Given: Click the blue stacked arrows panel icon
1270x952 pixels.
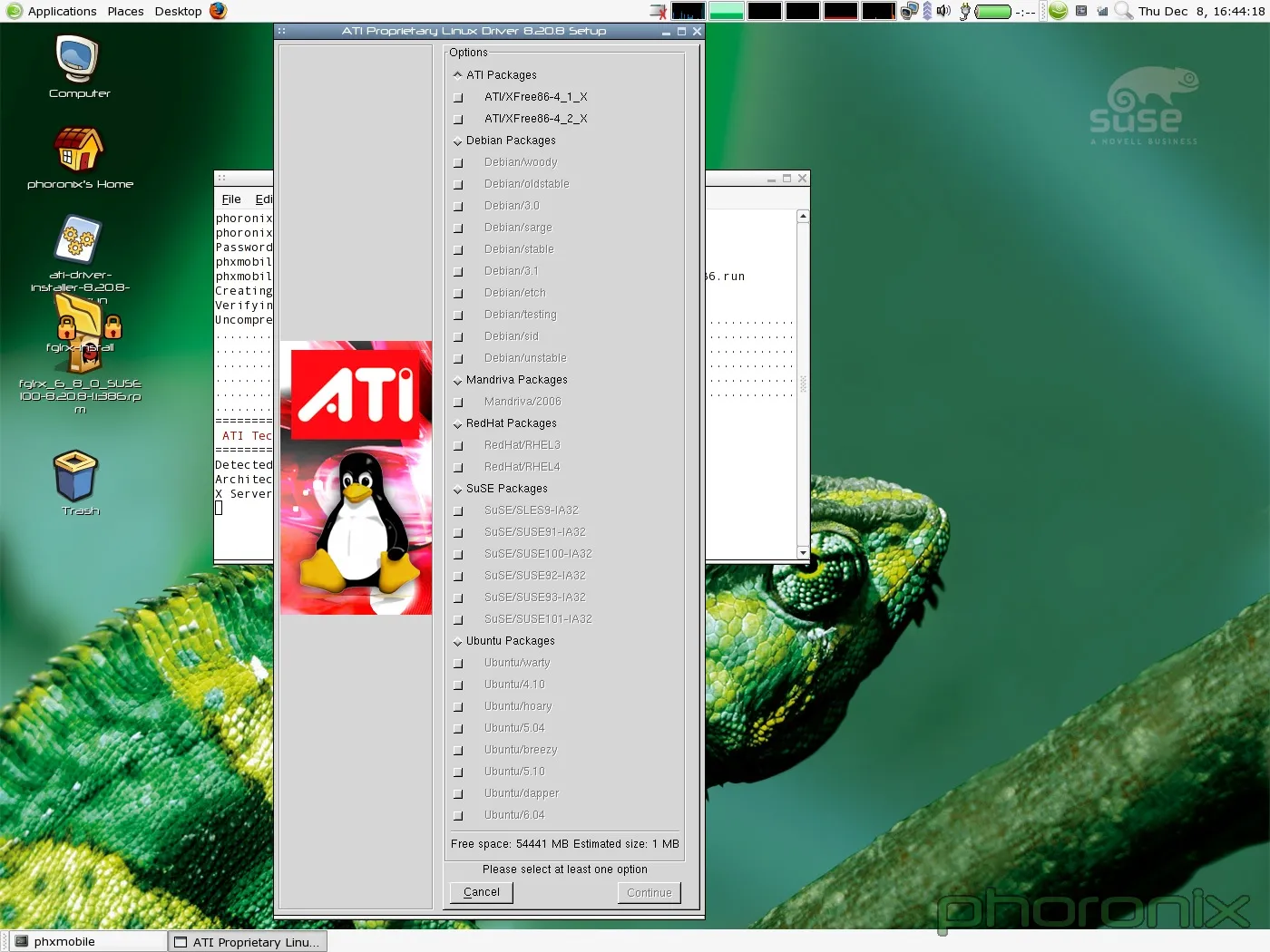Looking at the screenshot, I should click(x=927, y=11).
